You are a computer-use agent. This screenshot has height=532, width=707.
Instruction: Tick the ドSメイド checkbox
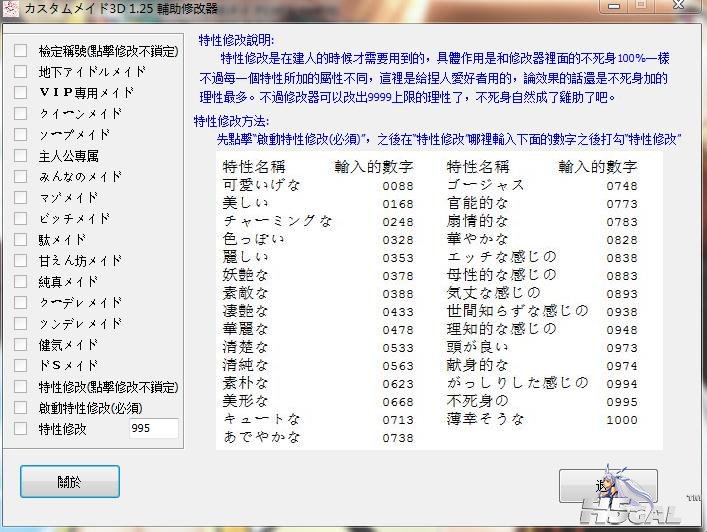20,365
